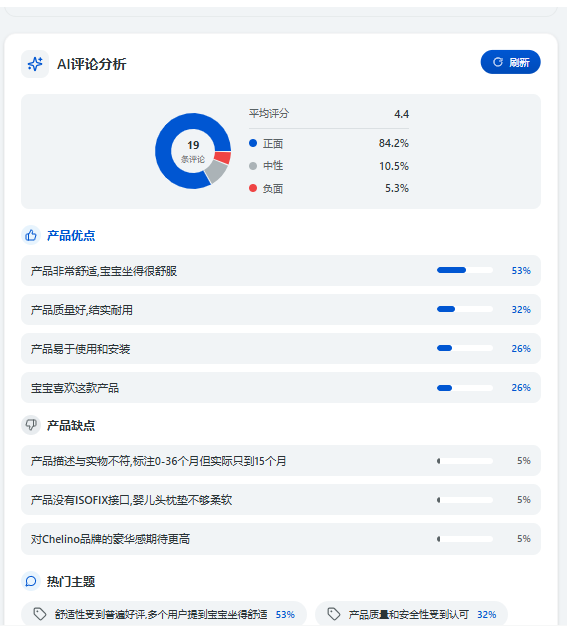Screen dimensions: 567x627
Task: Click the 5.3% negative percentage
Action: pyautogui.click(x=397, y=188)
